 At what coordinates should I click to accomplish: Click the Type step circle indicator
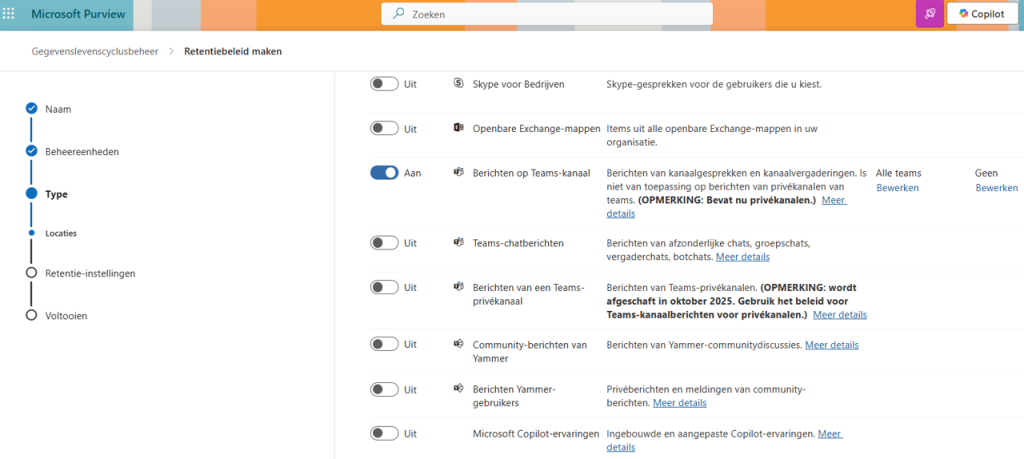pyautogui.click(x=31, y=193)
